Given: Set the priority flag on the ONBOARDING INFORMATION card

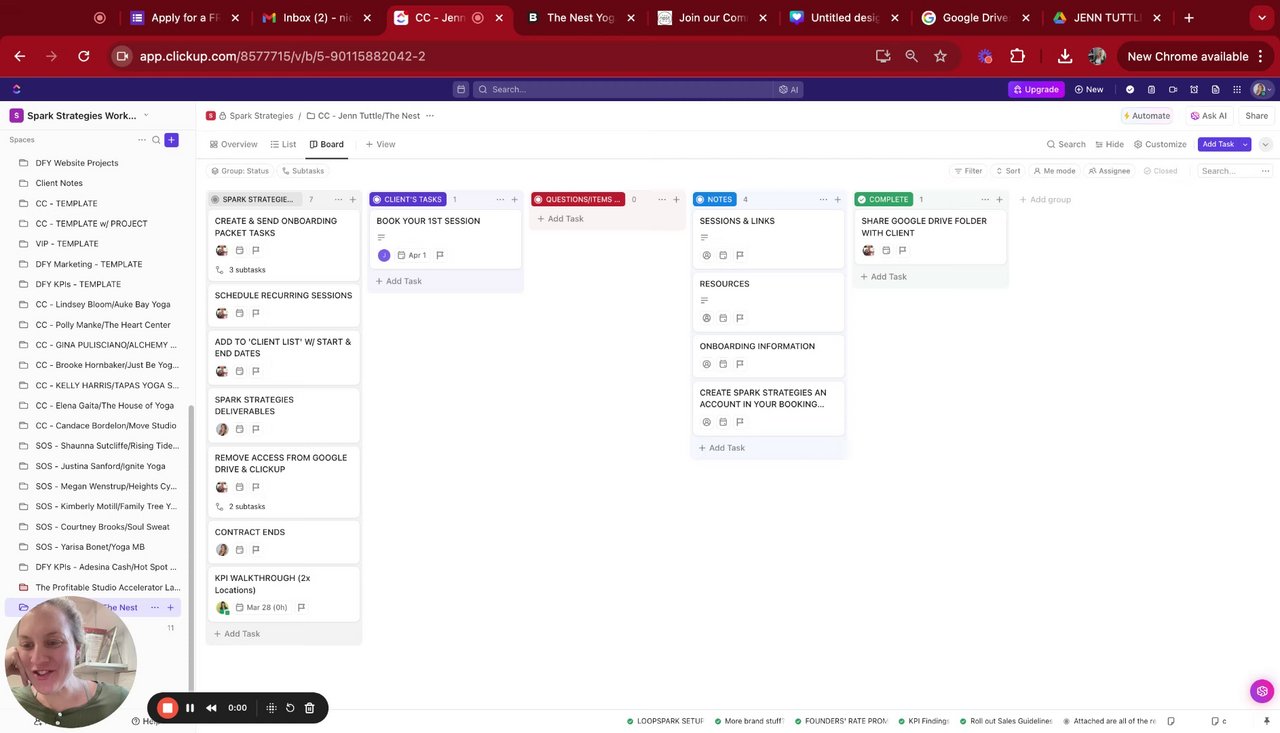Looking at the screenshot, I should coord(740,364).
